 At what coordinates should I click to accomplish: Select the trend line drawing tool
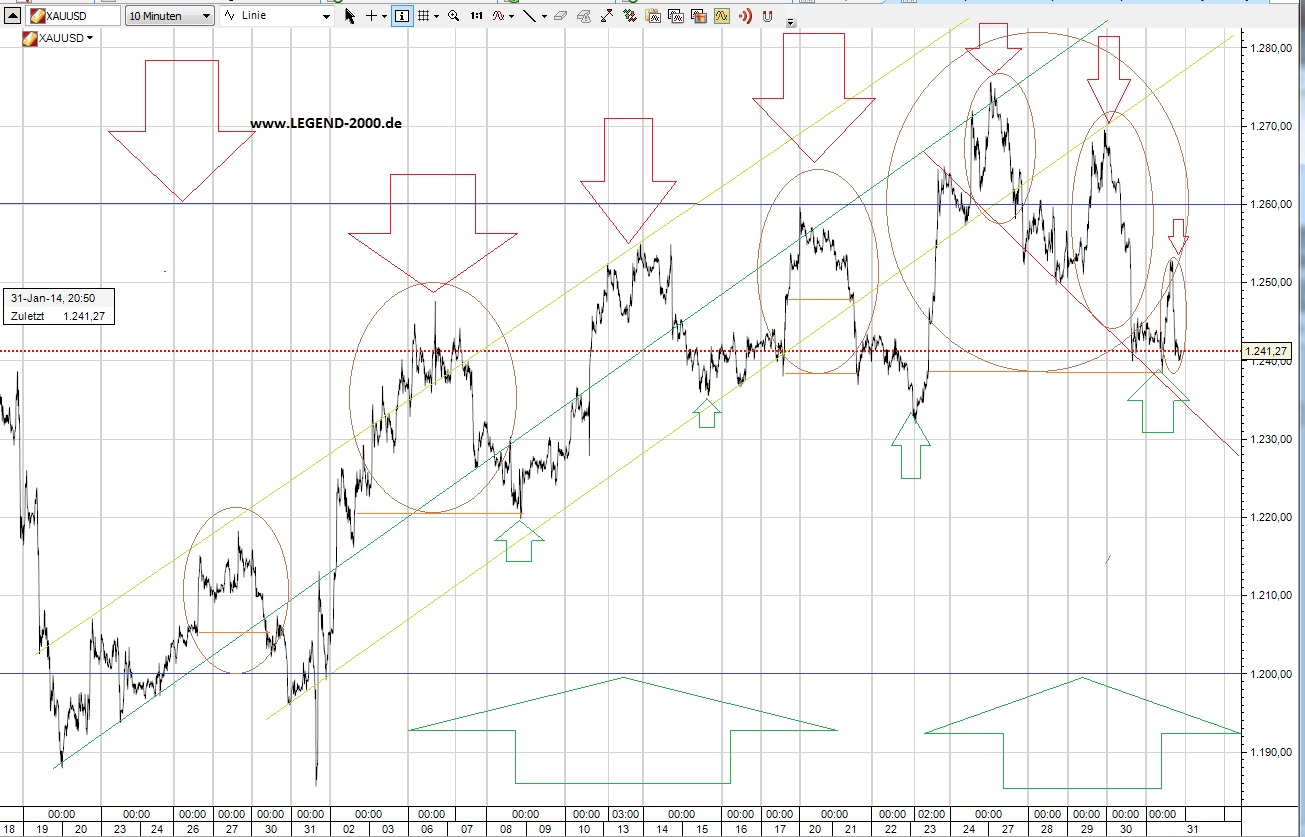(x=529, y=16)
